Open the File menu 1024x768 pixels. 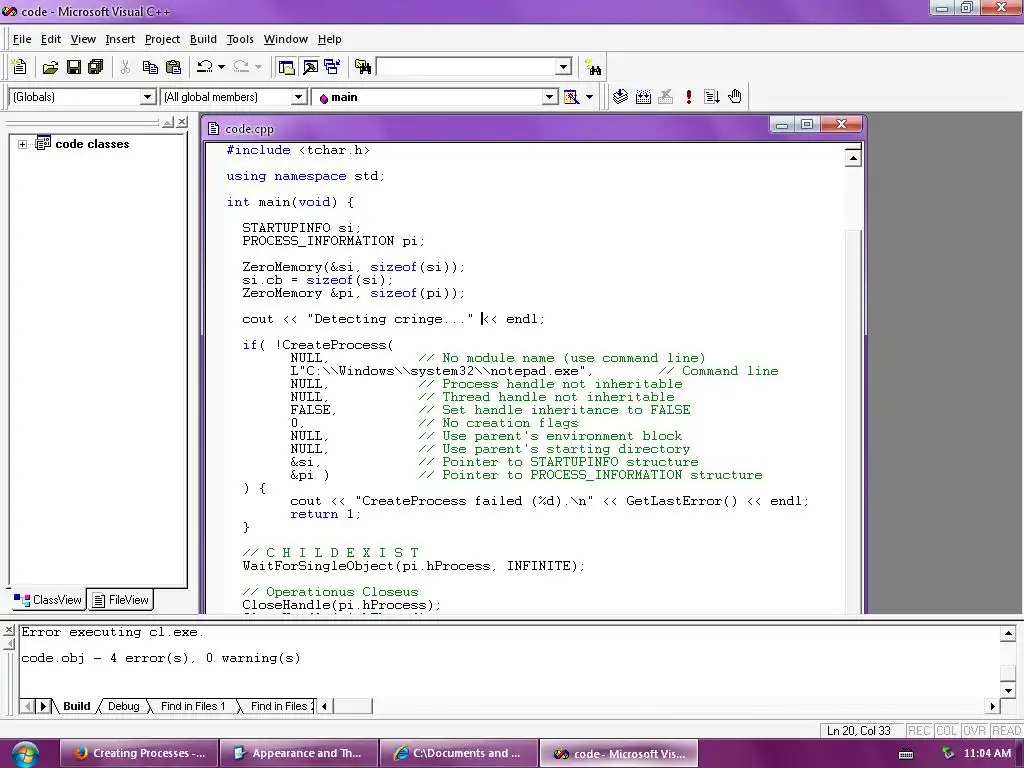[22, 39]
